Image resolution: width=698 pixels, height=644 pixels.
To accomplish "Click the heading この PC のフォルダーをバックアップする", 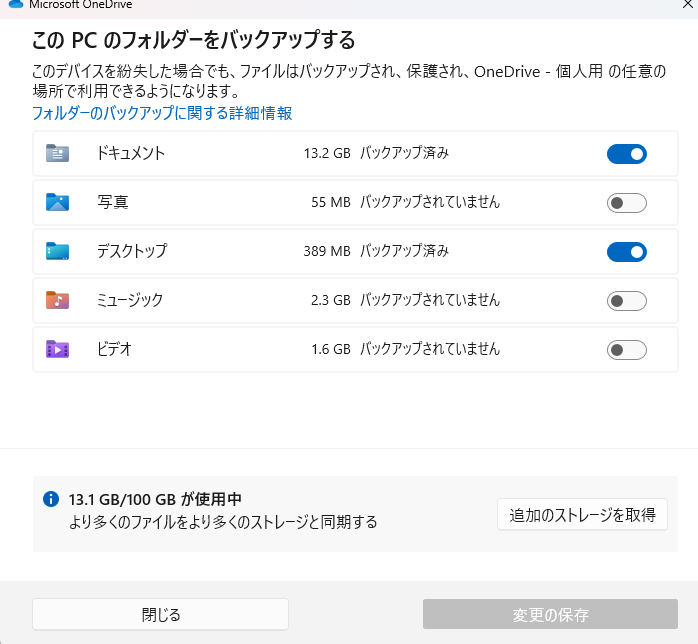I will [193, 40].
